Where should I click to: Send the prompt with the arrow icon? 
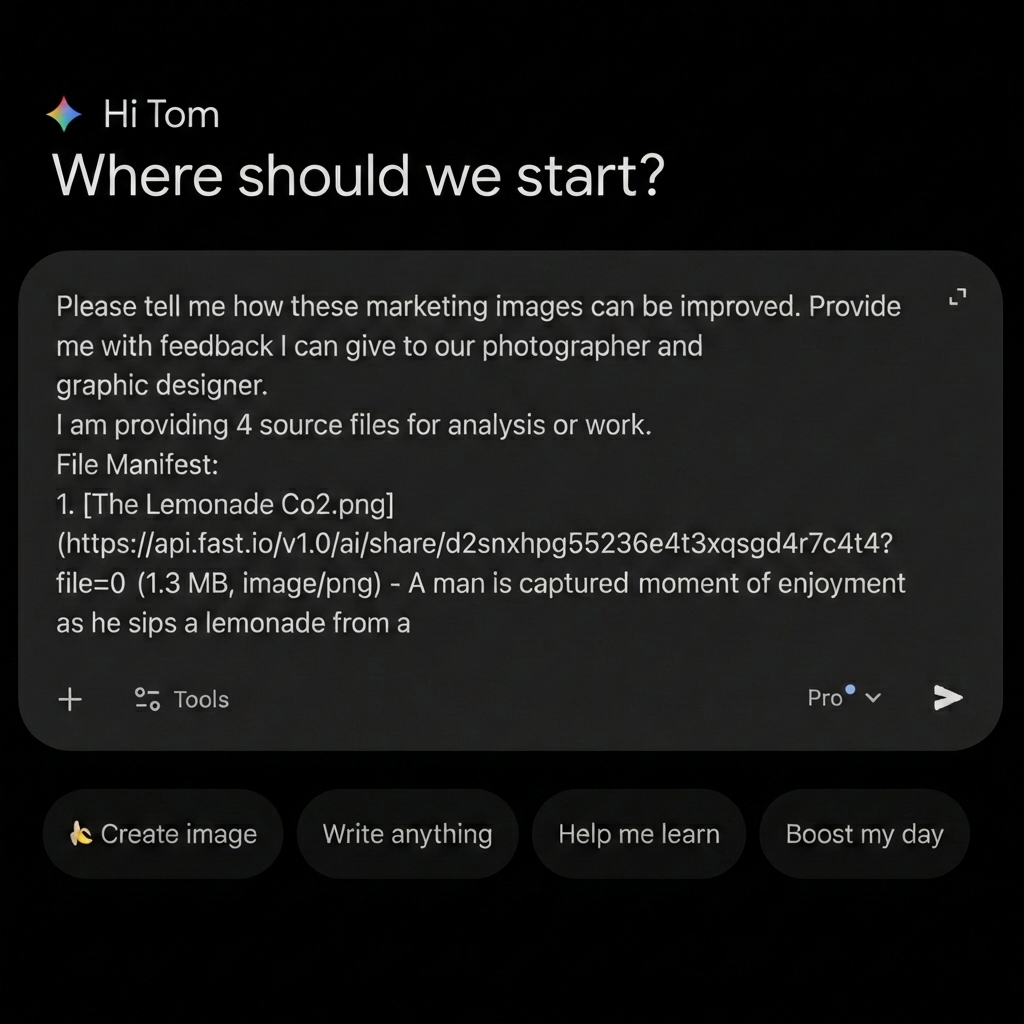(947, 698)
